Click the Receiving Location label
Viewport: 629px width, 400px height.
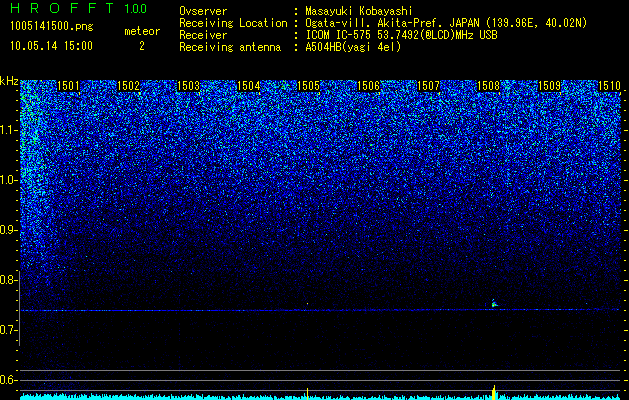[233, 23]
